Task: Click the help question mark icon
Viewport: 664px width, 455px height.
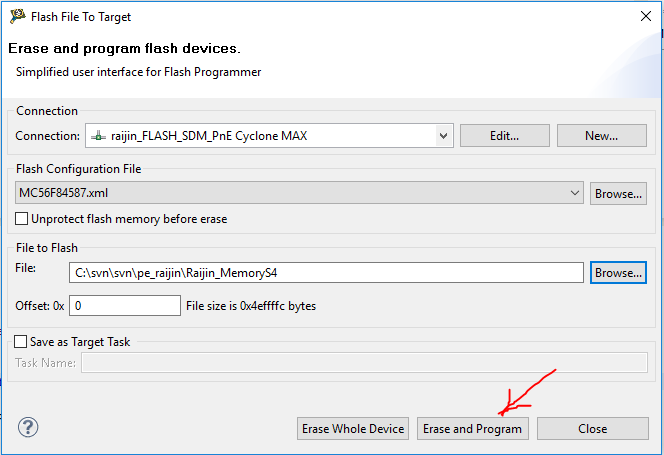Action: (28, 428)
